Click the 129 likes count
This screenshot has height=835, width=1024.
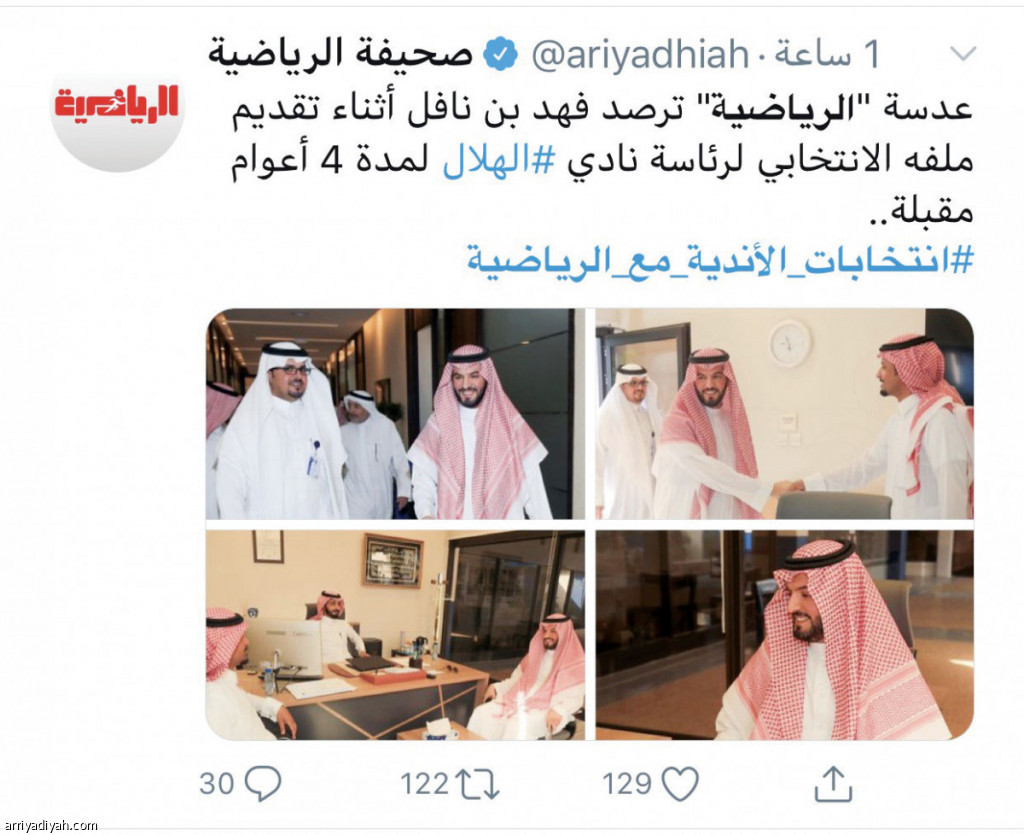(627, 783)
